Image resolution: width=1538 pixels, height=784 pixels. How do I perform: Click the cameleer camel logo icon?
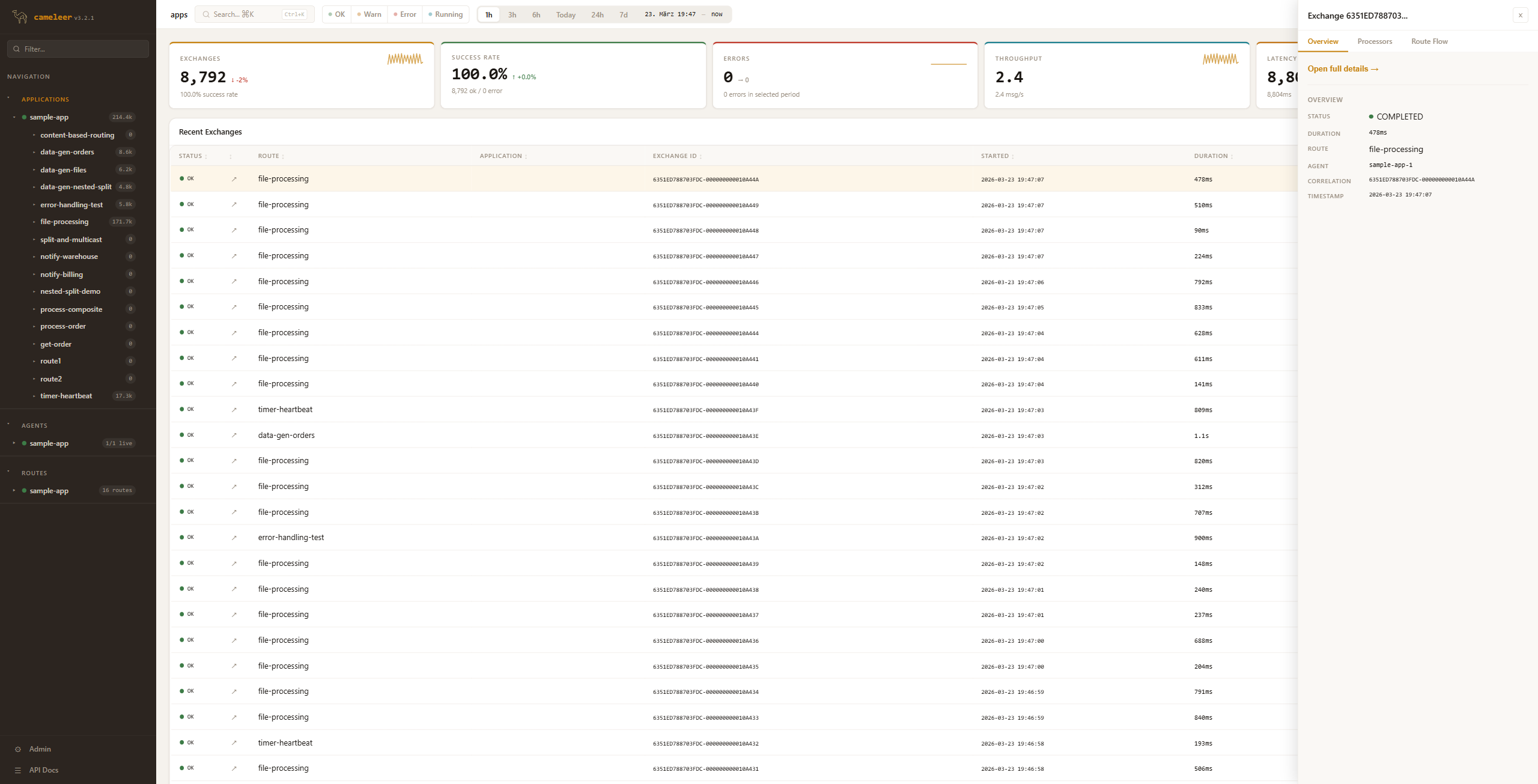(20, 17)
